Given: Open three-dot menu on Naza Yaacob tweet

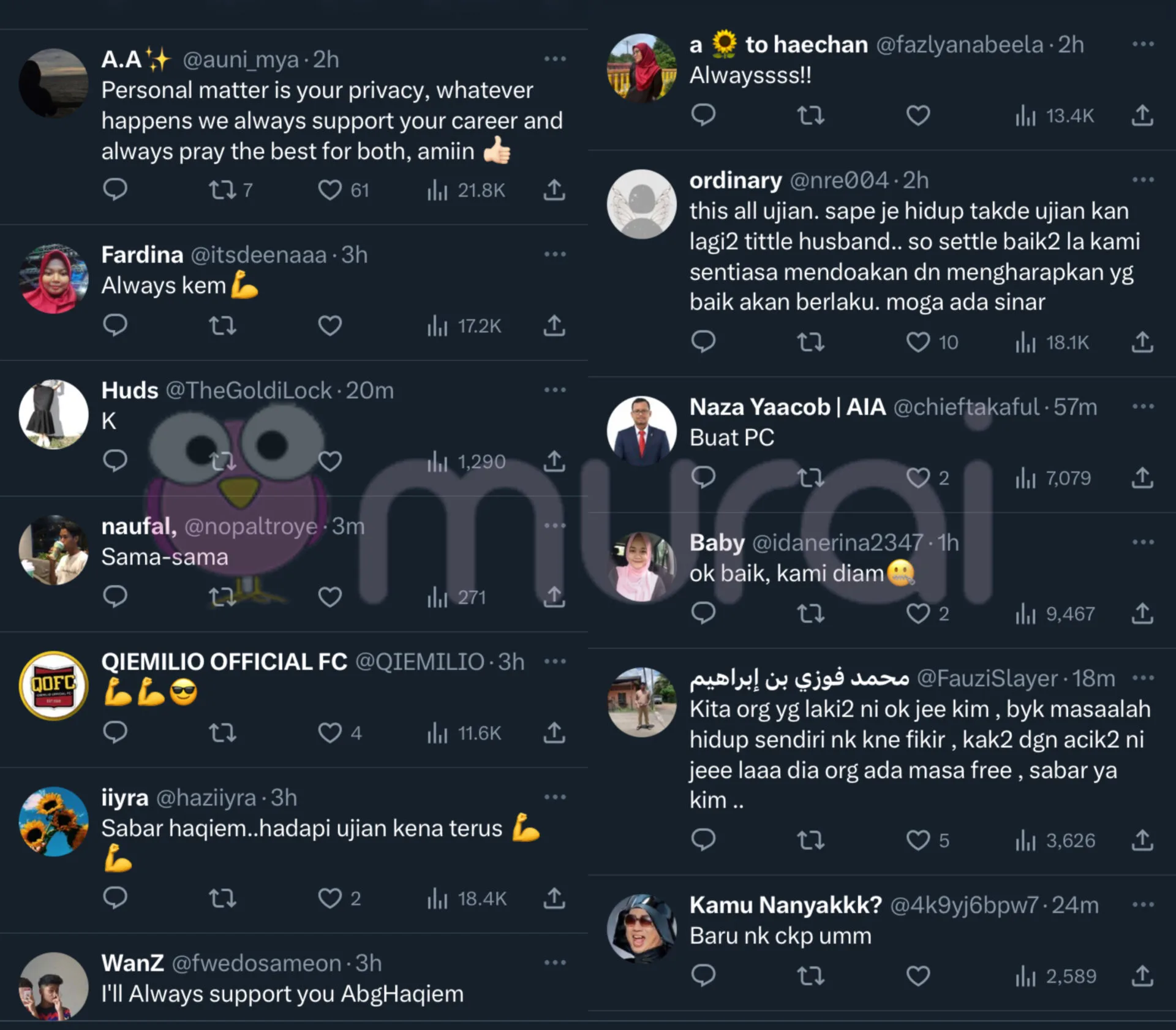Looking at the screenshot, I should click(x=1143, y=406).
